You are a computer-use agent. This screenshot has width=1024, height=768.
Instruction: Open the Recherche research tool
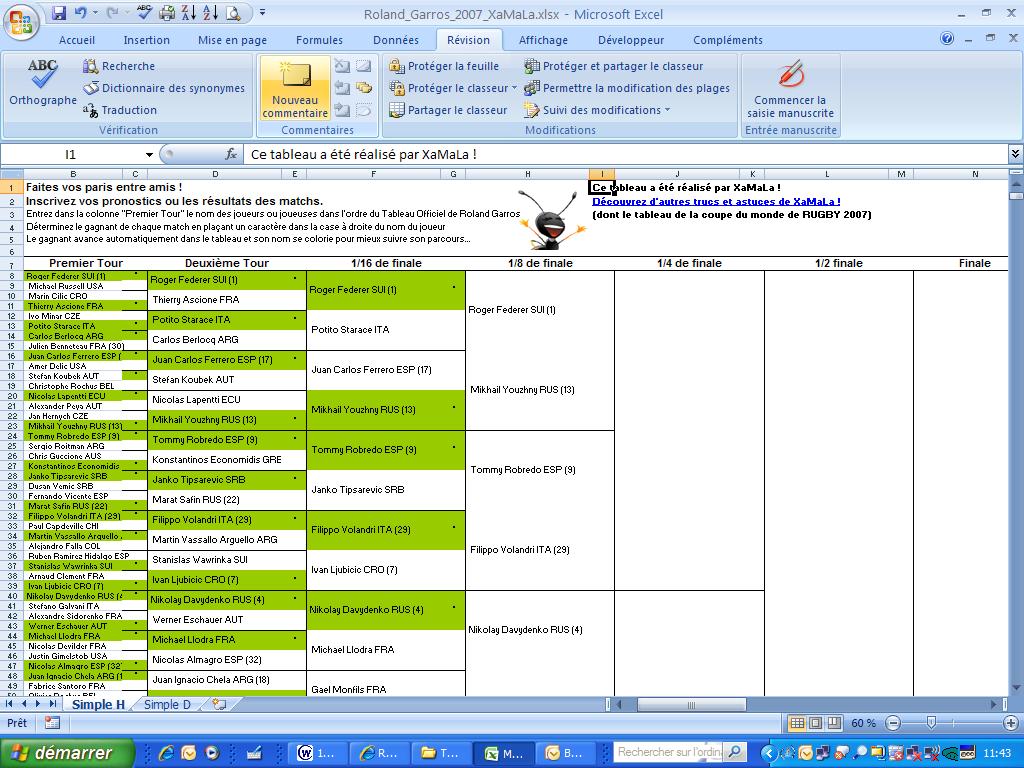pos(120,66)
